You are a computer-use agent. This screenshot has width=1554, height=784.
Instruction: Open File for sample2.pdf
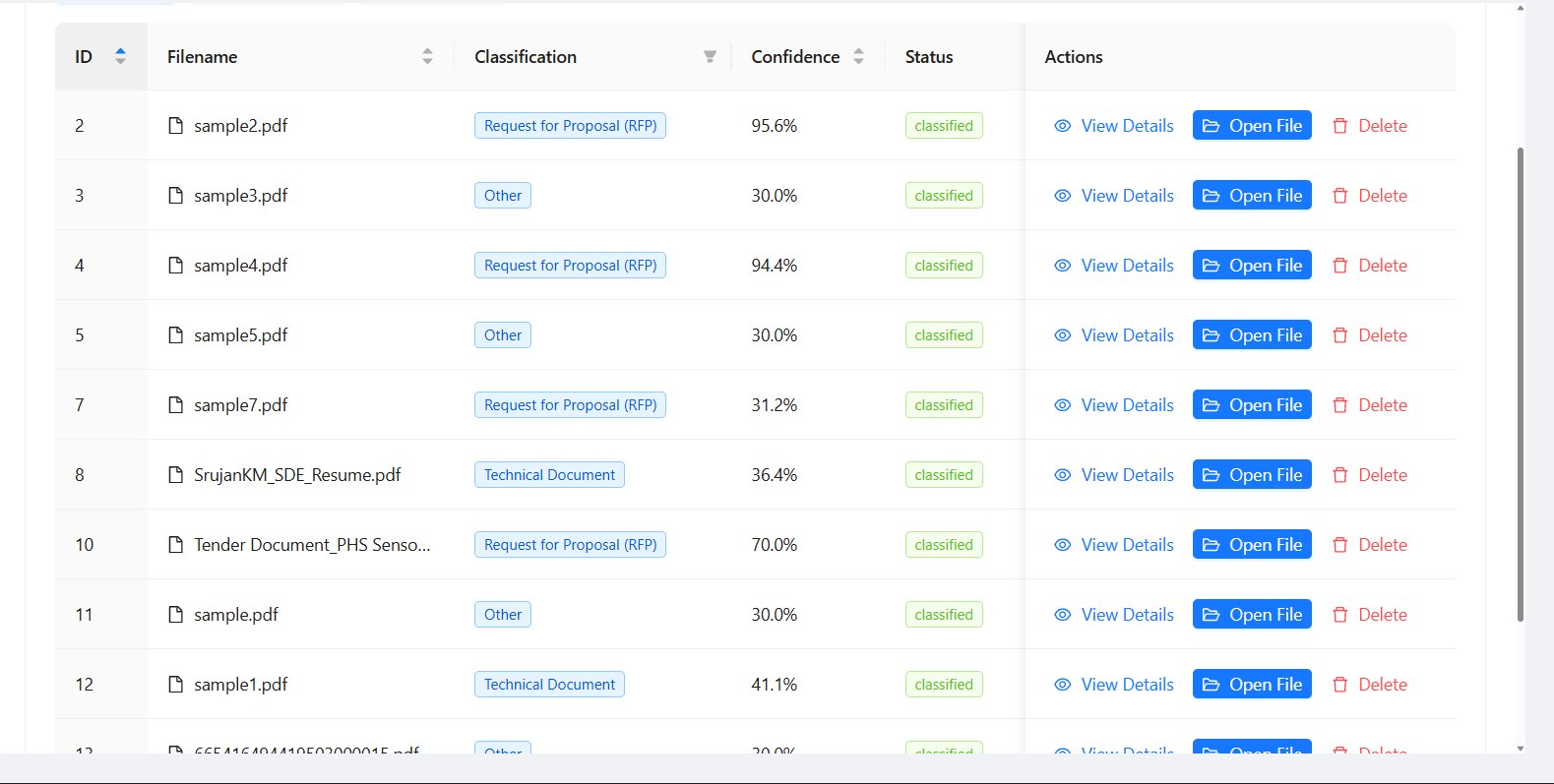click(x=1252, y=125)
